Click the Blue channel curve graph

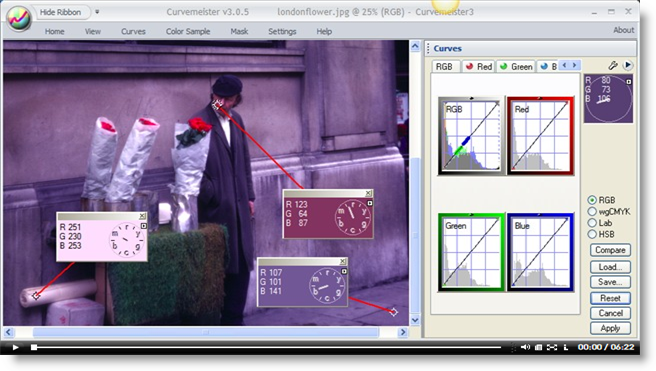540,252
